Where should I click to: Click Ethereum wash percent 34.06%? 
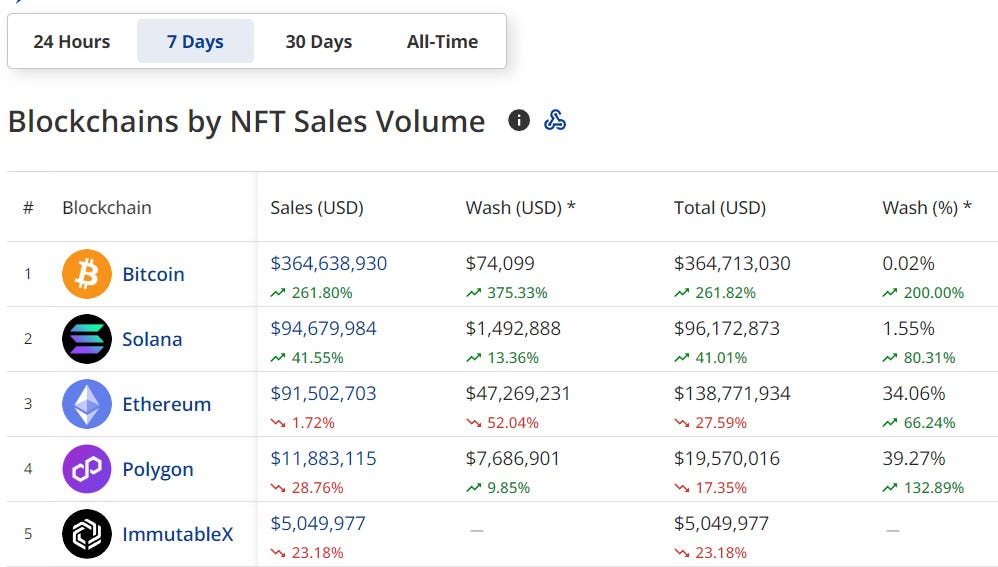(913, 393)
